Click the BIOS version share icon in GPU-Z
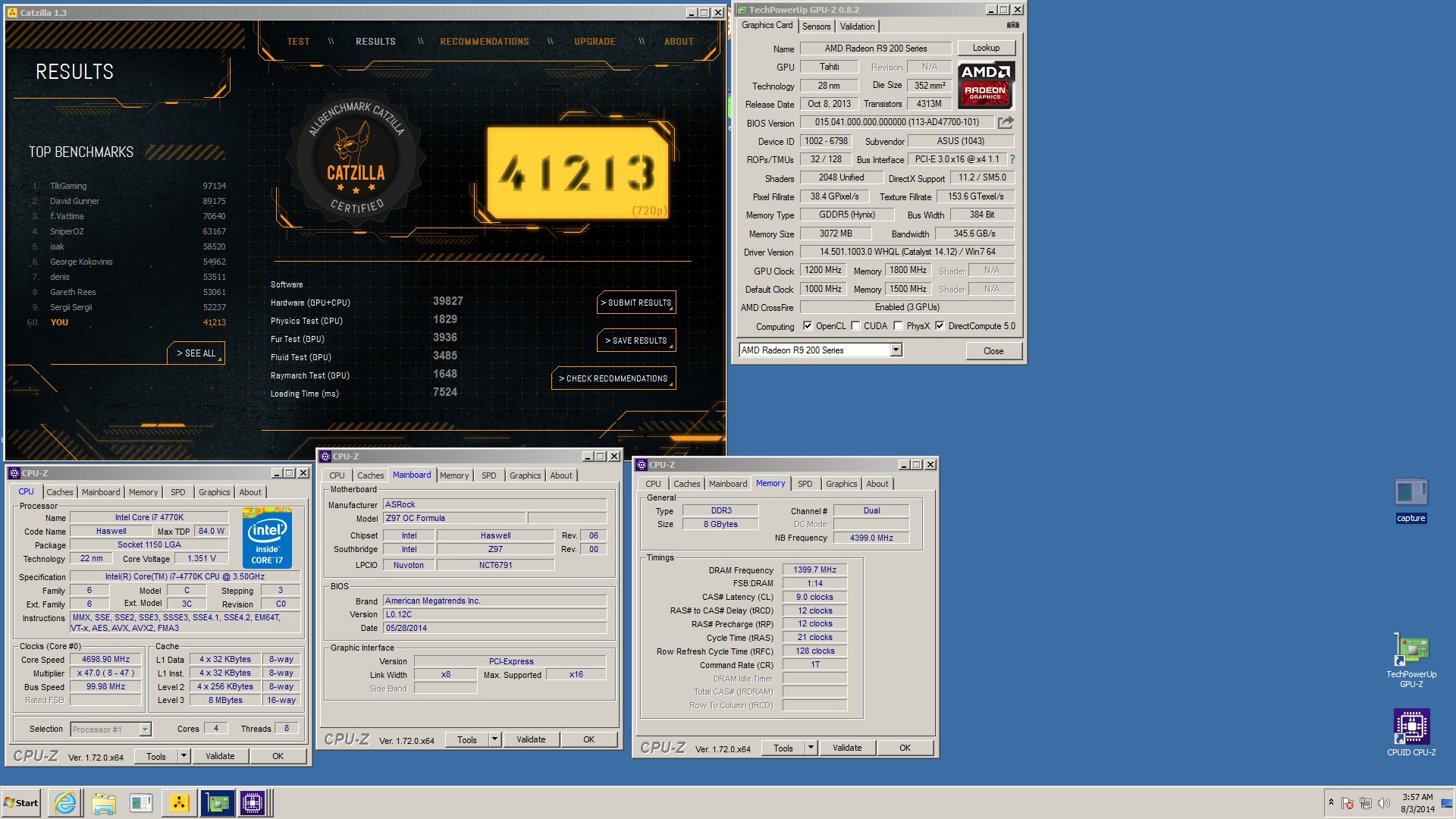This screenshot has height=819, width=1456. click(x=1006, y=122)
